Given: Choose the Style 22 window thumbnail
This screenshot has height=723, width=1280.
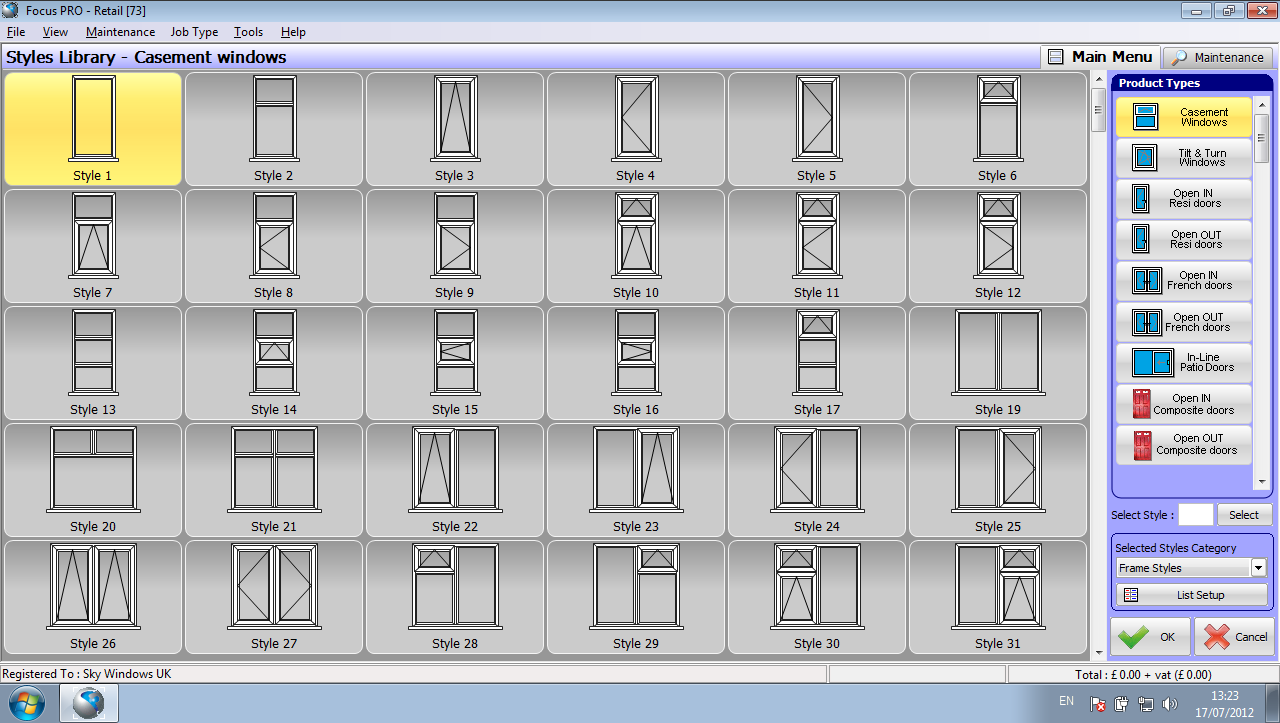Looking at the screenshot, I should [x=455, y=481].
